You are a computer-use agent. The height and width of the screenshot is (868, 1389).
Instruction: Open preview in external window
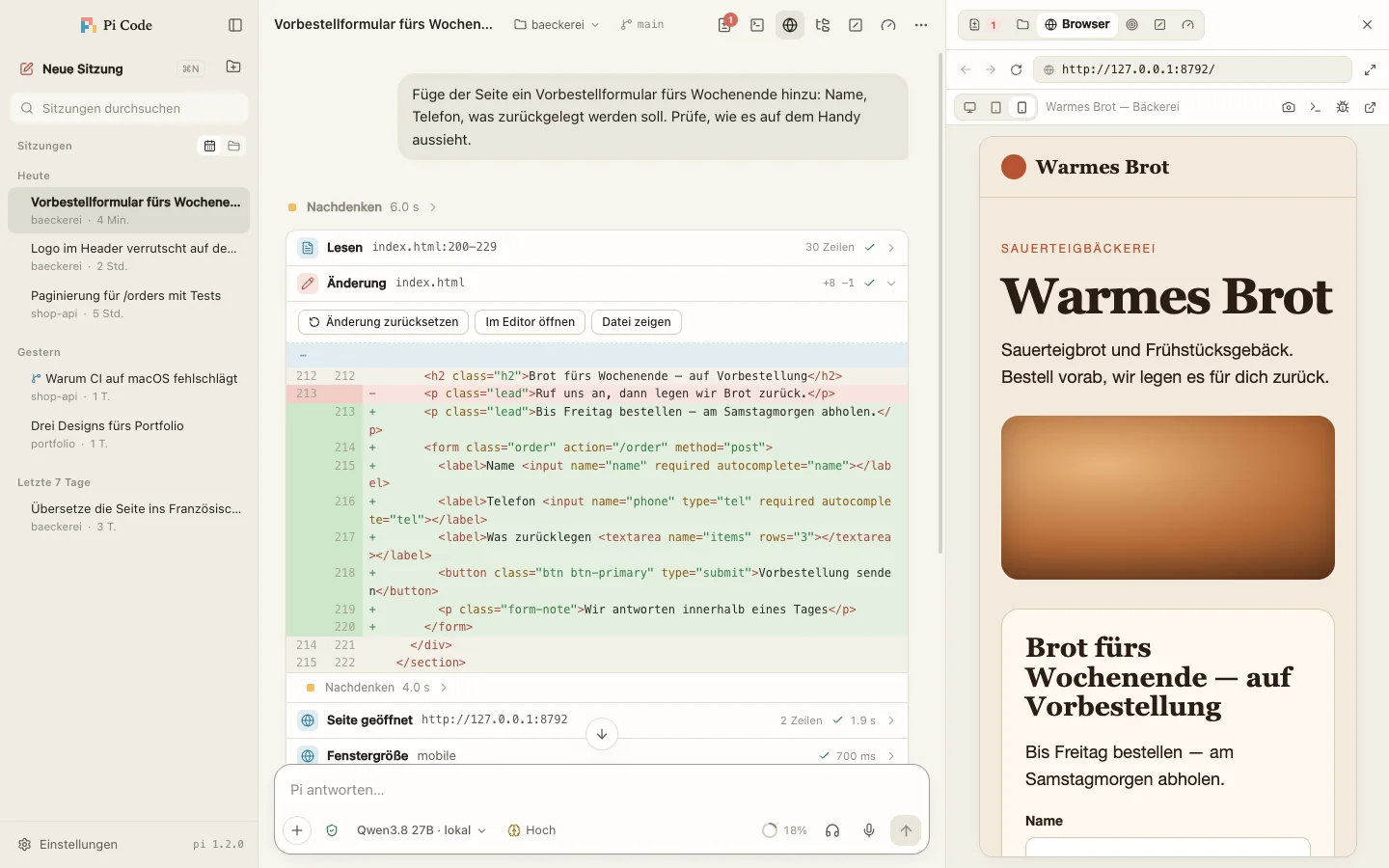[x=1370, y=107]
